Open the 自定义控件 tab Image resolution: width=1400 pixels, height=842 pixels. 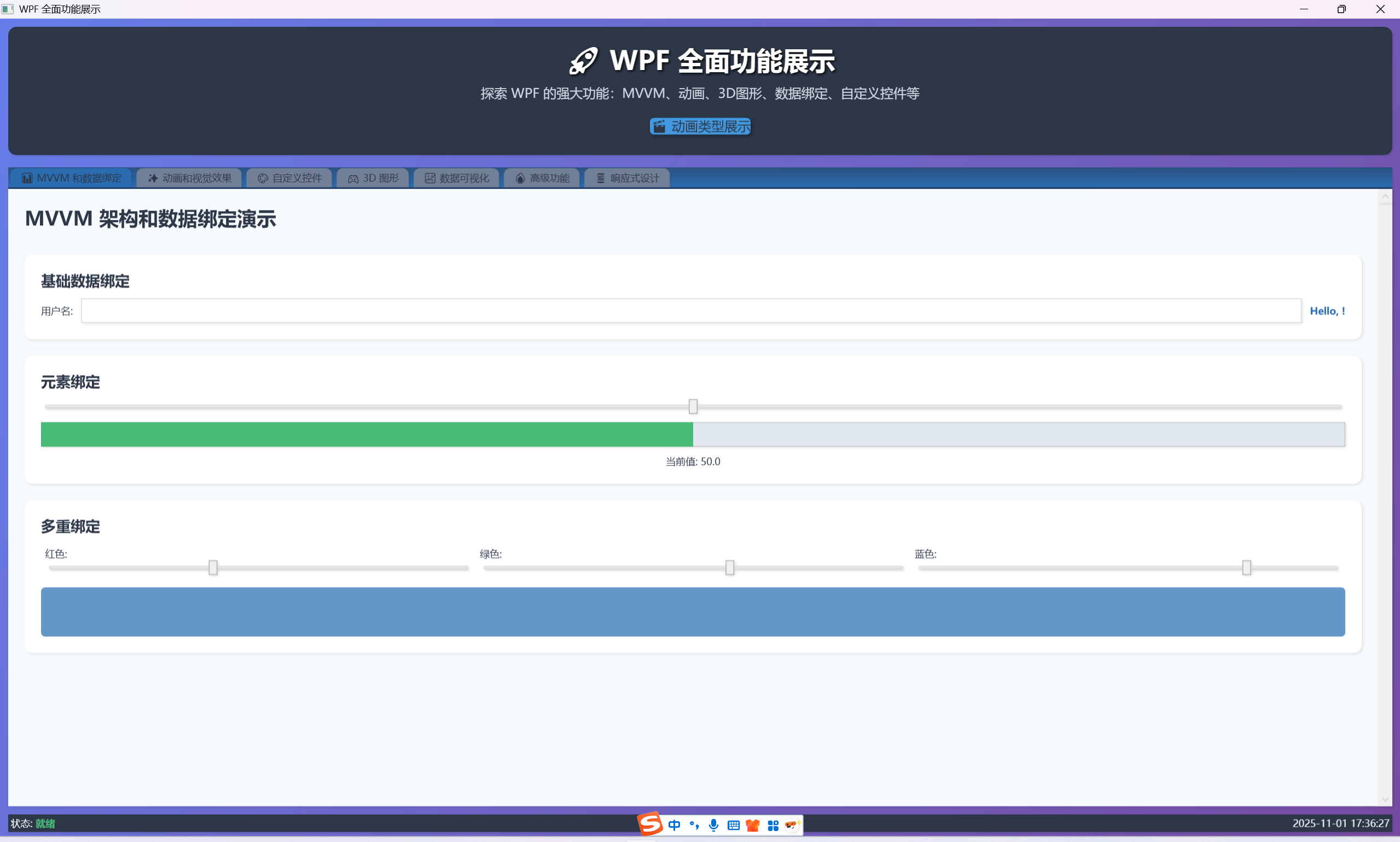(290, 178)
